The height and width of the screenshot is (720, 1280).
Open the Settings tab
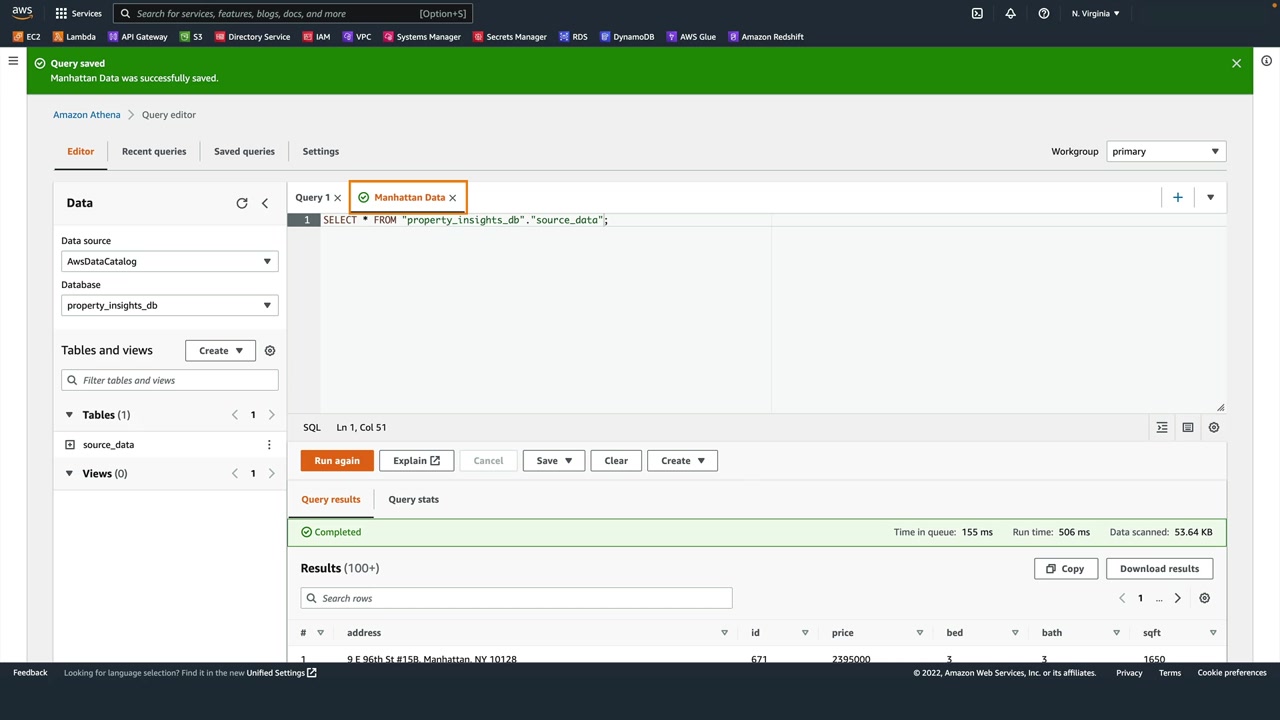coord(321,152)
